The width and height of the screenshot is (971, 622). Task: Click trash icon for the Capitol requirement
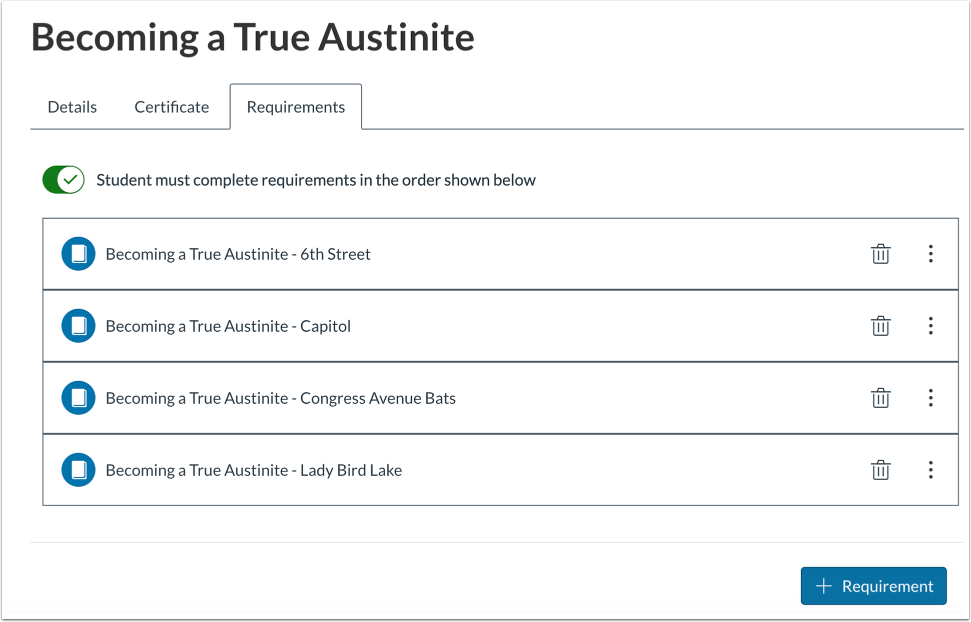point(880,326)
